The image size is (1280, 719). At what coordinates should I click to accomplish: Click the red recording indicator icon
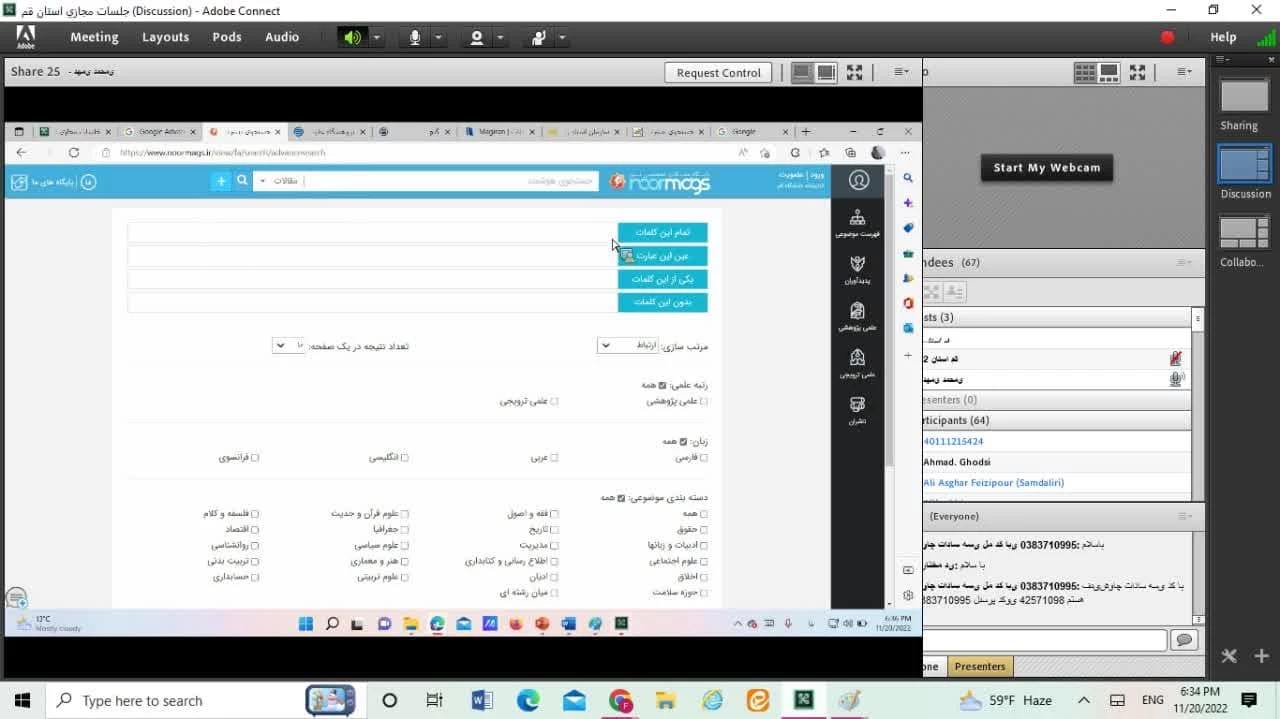(x=1167, y=37)
